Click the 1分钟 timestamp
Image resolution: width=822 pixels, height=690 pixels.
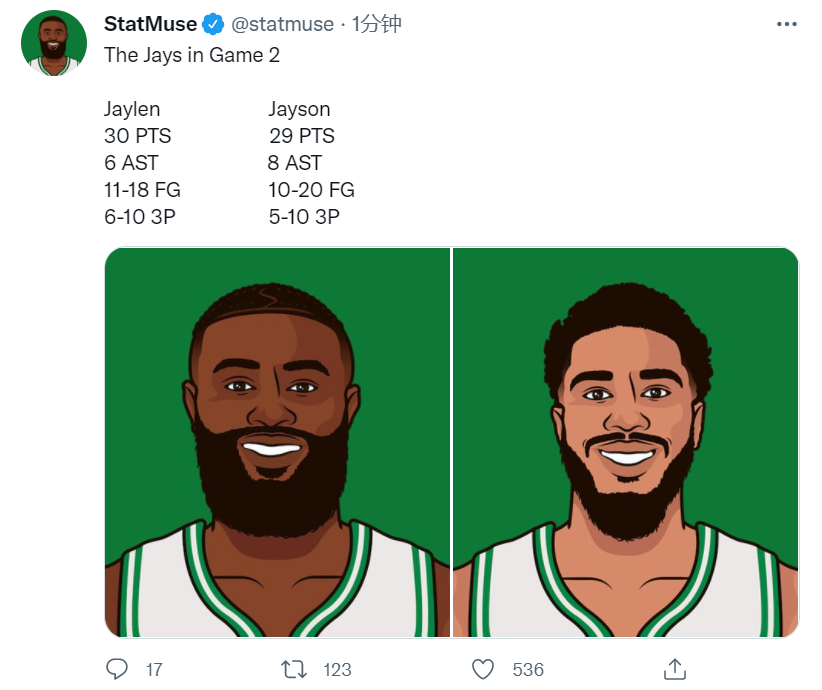(x=376, y=24)
